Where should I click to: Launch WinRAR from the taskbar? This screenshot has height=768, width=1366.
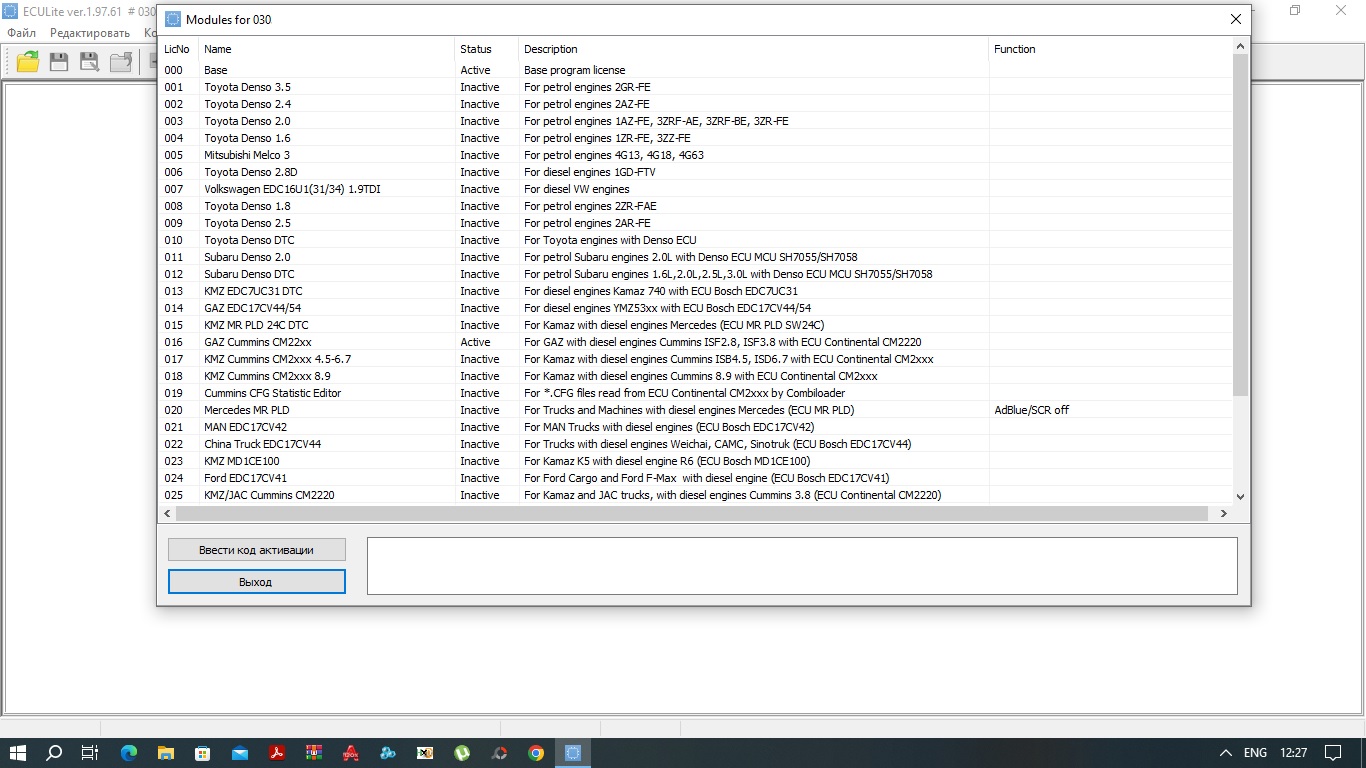coord(314,753)
